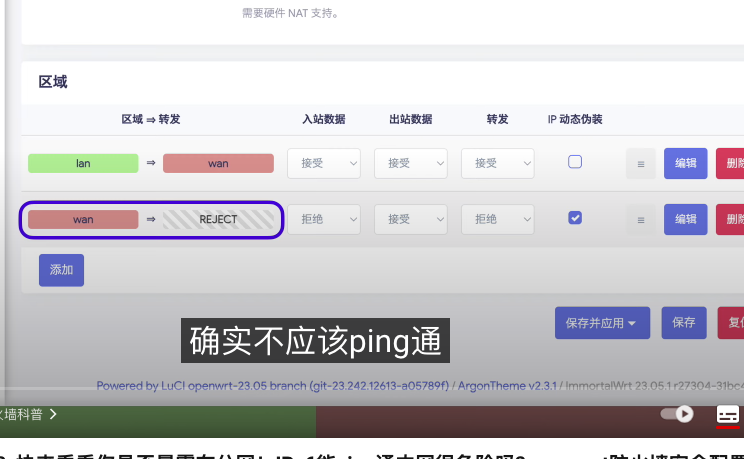Open wan zone outbound data dropdown
Viewport: 744px width, 459px height.
click(x=410, y=219)
